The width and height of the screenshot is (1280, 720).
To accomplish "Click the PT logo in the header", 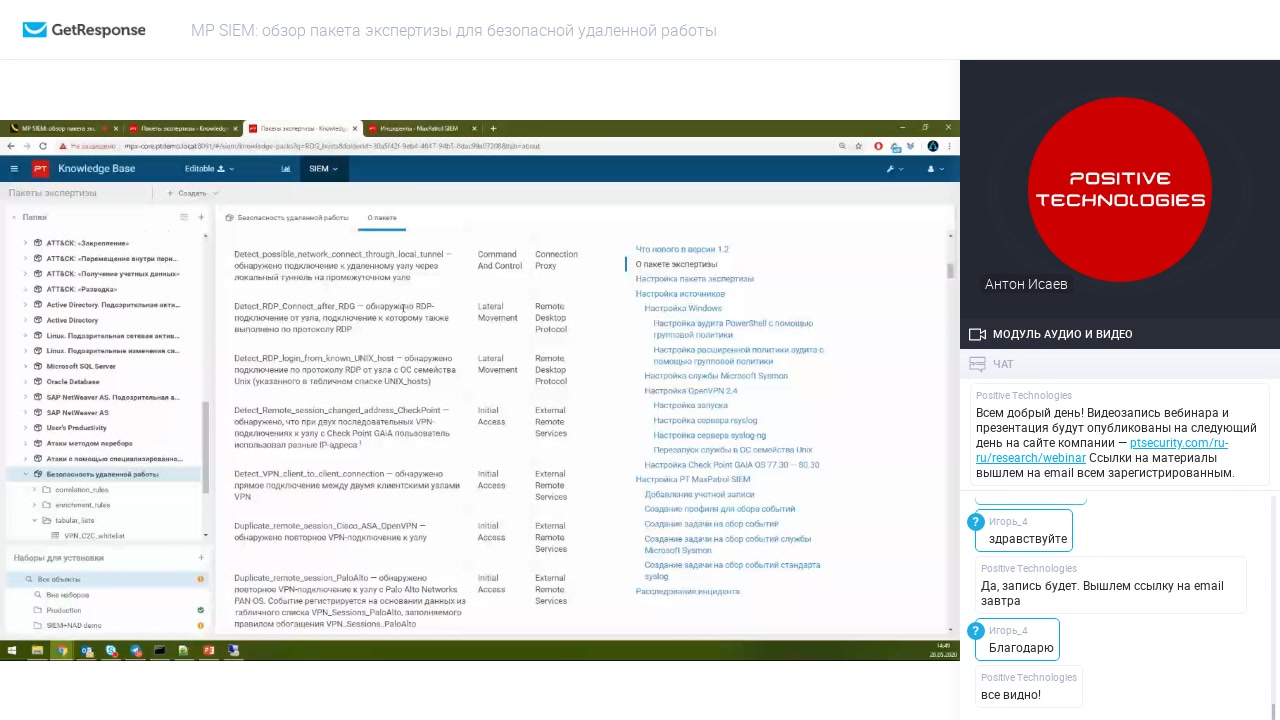I will (x=40, y=169).
